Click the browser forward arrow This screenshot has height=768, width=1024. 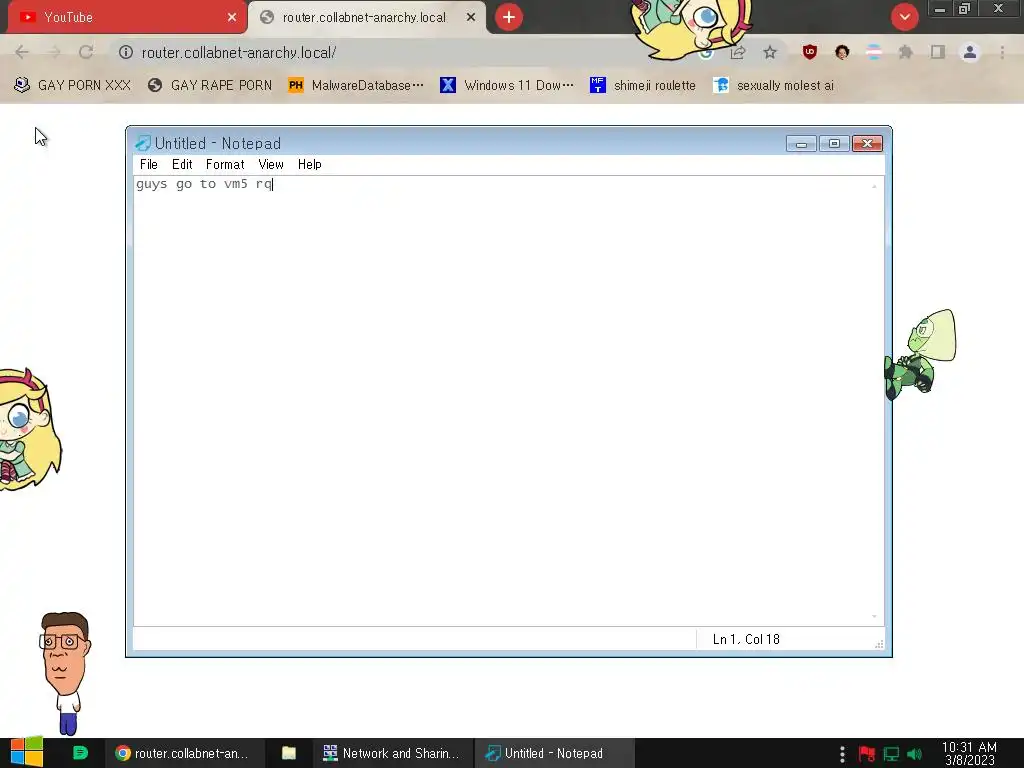point(54,52)
